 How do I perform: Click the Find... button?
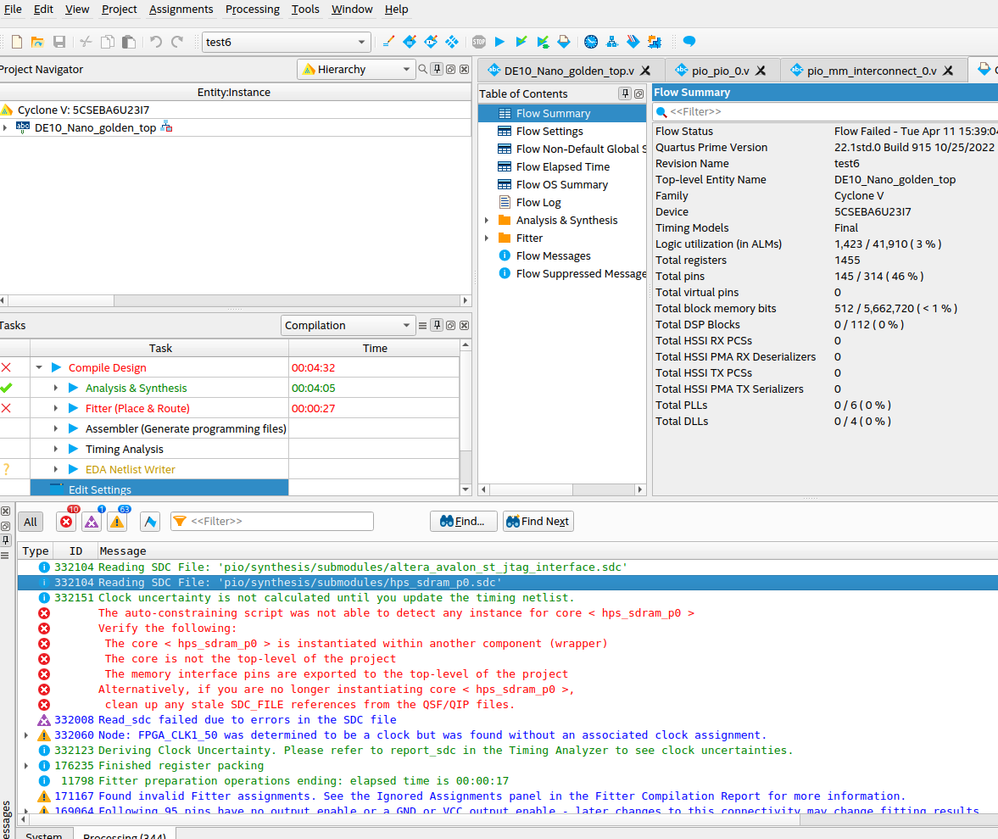[x=463, y=521]
